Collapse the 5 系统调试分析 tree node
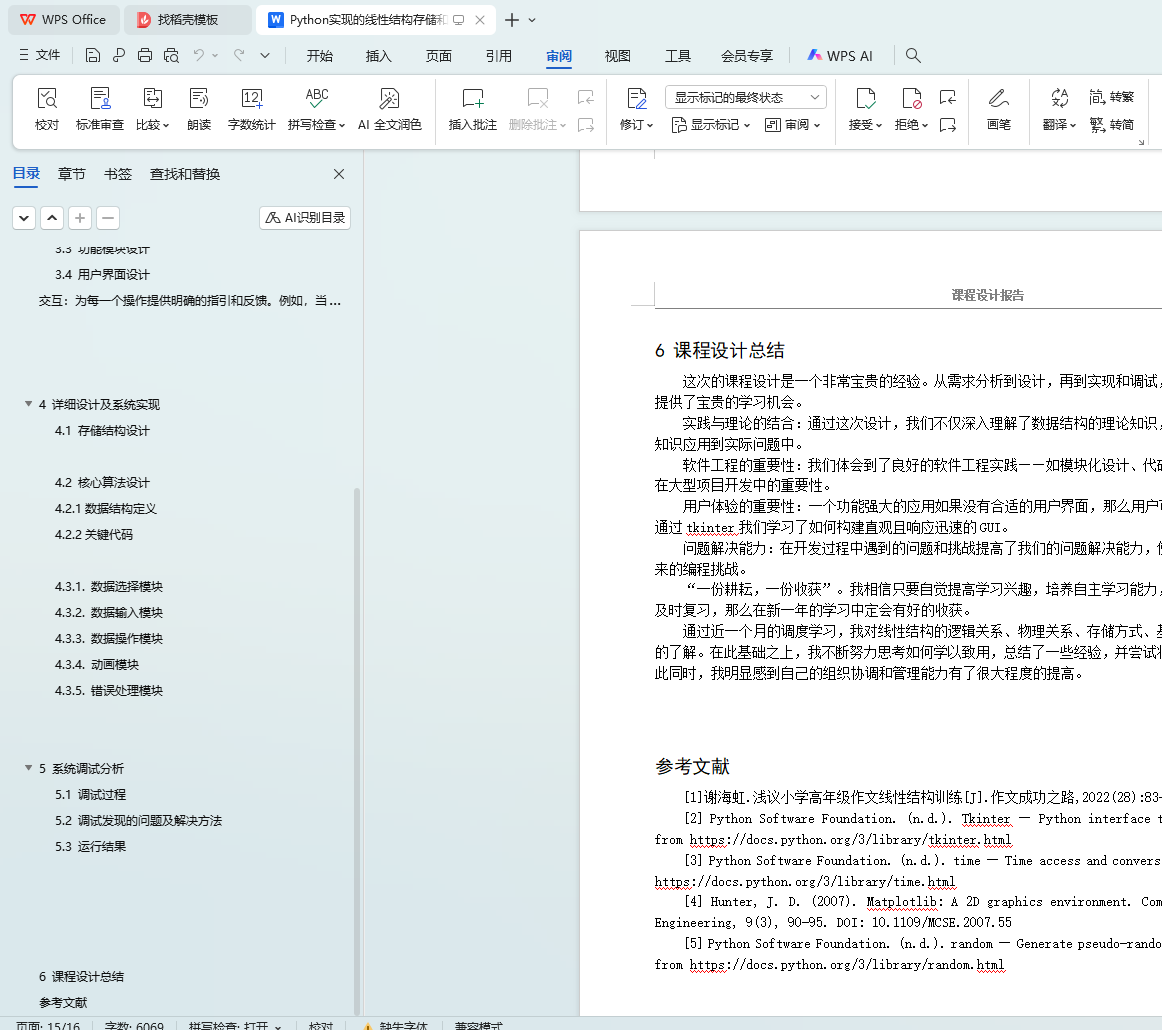This screenshot has height=1030, width=1162. [x=28, y=768]
